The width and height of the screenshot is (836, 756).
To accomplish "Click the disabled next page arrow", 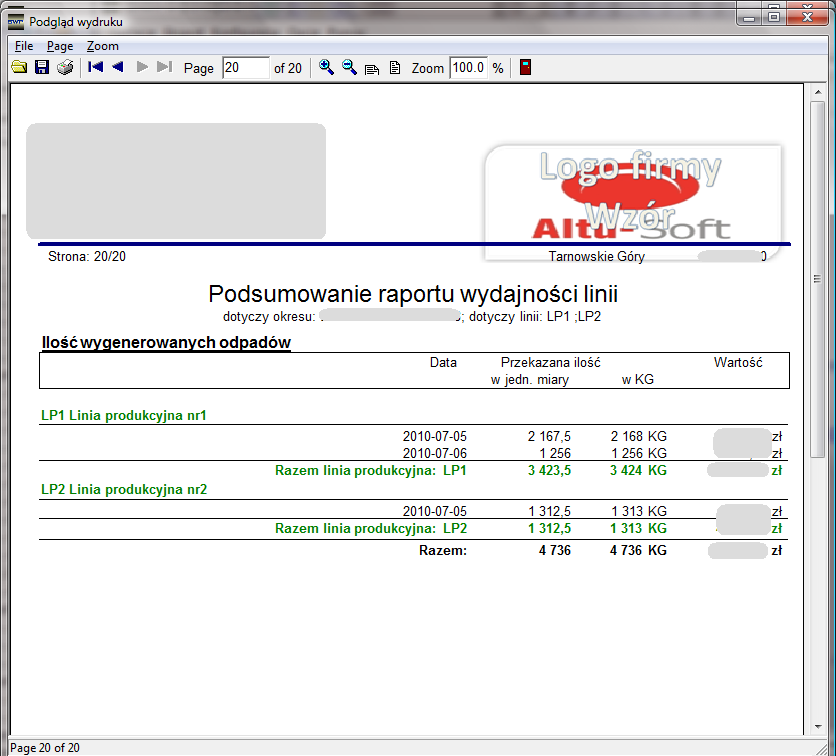I will pos(142,67).
